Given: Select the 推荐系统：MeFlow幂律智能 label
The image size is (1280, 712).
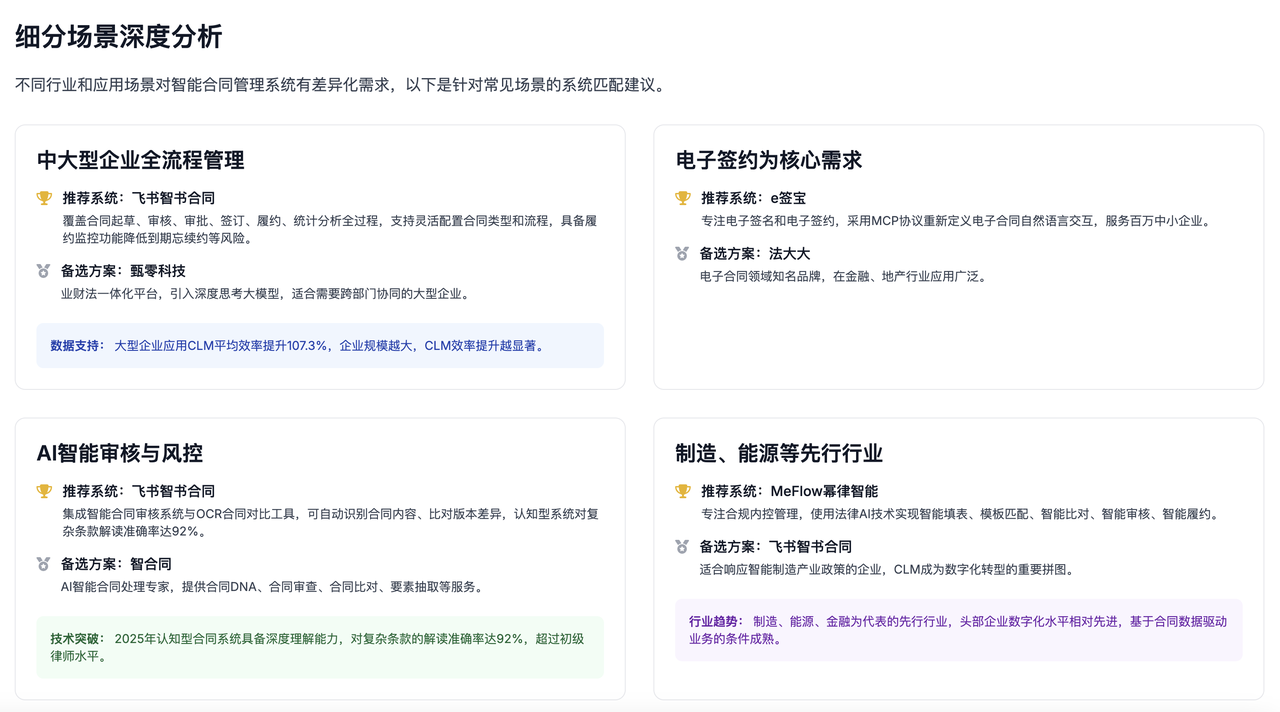Looking at the screenshot, I should (789, 491).
